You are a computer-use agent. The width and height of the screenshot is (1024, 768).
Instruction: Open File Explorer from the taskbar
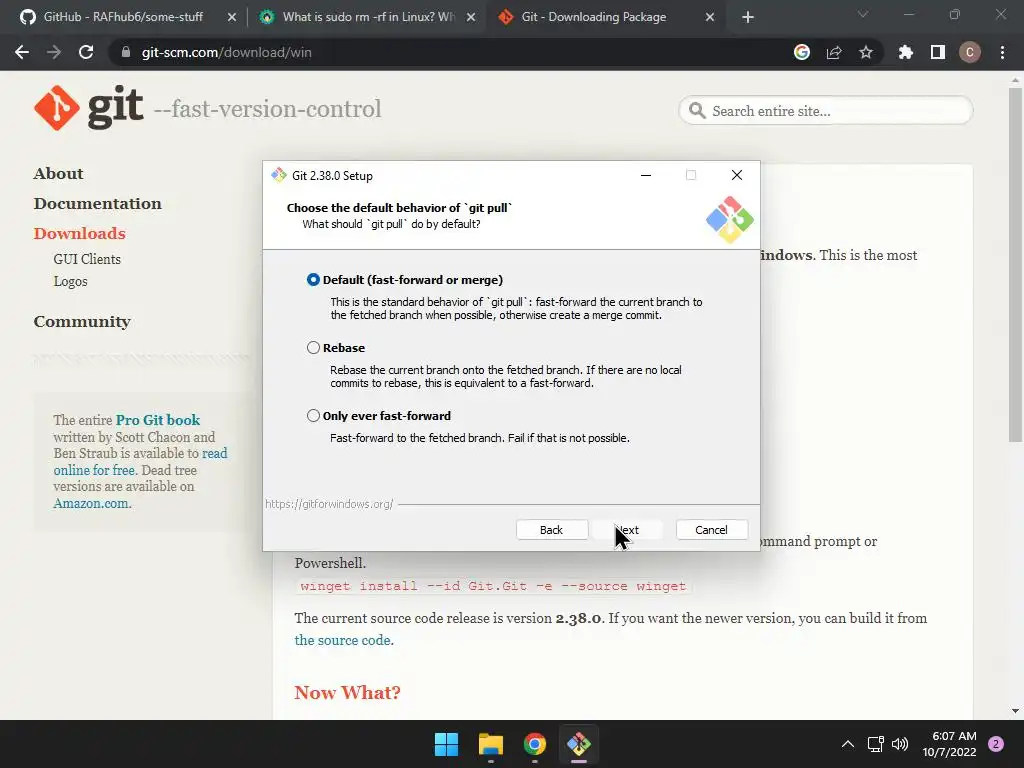(x=490, y=744)
